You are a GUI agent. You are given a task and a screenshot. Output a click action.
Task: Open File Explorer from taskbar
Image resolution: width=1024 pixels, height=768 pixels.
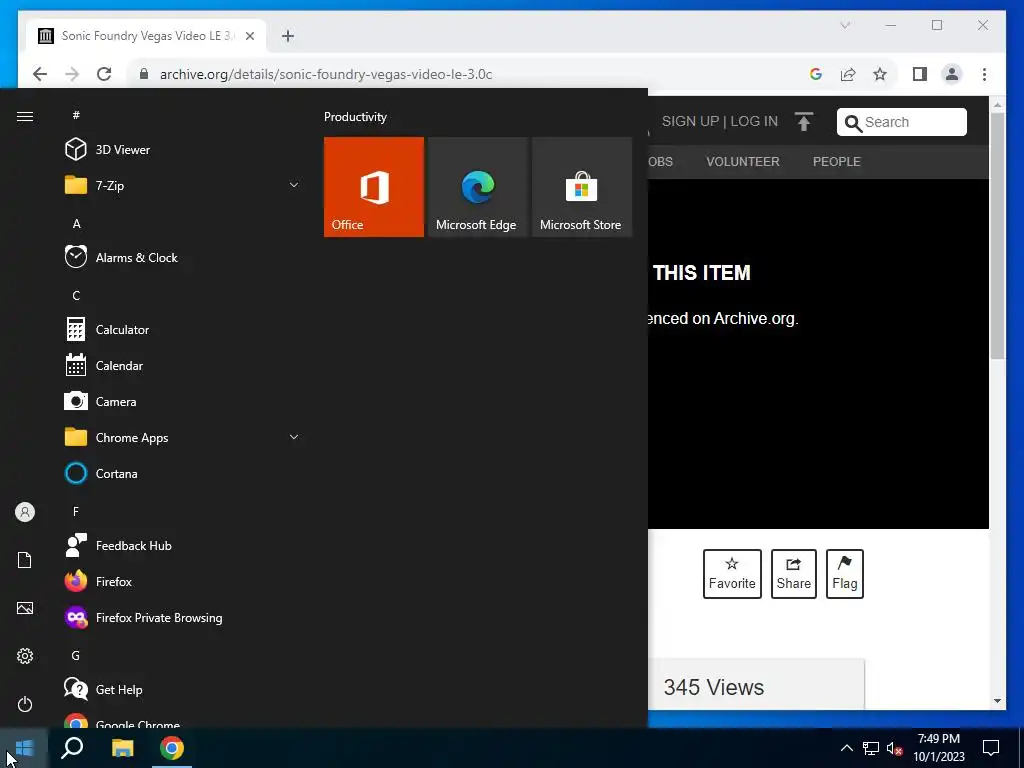tap(122, 748)
